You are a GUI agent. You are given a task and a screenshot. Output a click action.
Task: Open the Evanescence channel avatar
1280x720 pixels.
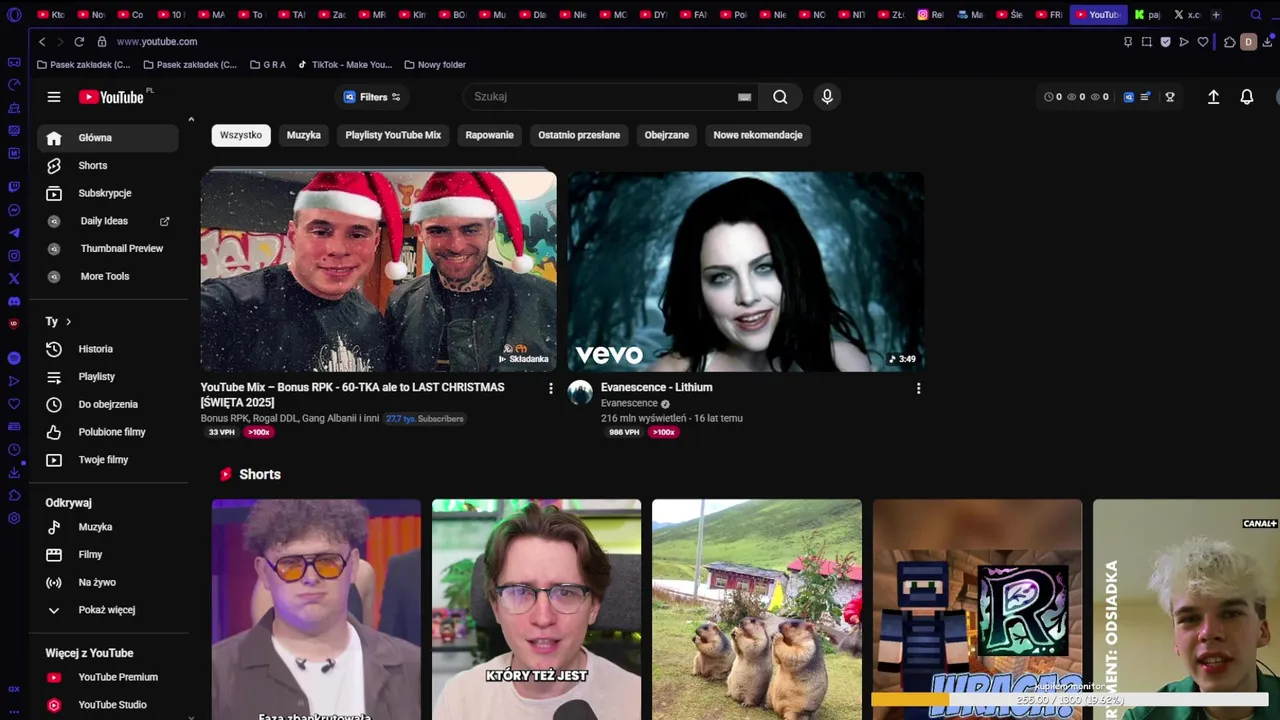tap(580, 392)
